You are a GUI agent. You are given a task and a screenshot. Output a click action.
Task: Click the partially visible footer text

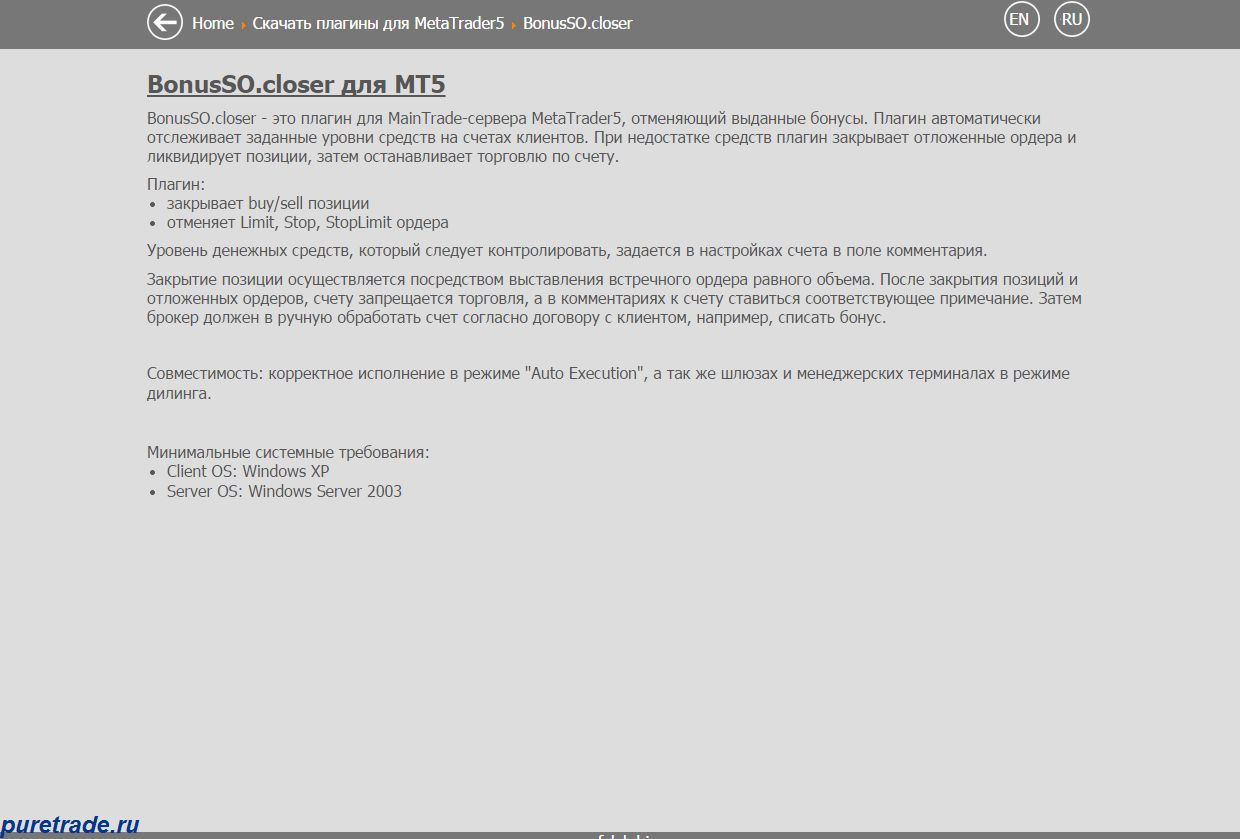(624, 835)
